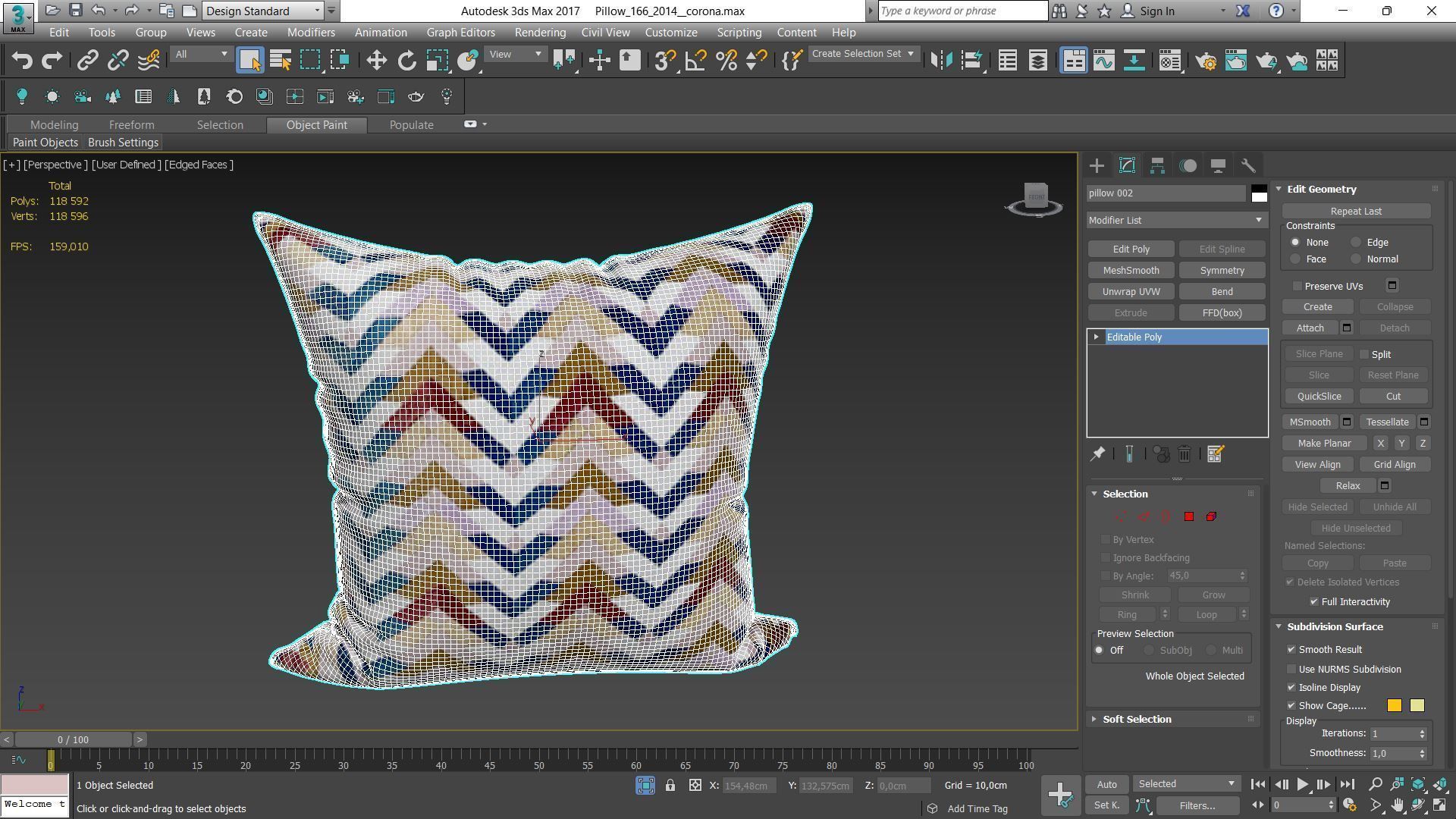Uncheck Smooth Result checkbox

coord(1291,650)
